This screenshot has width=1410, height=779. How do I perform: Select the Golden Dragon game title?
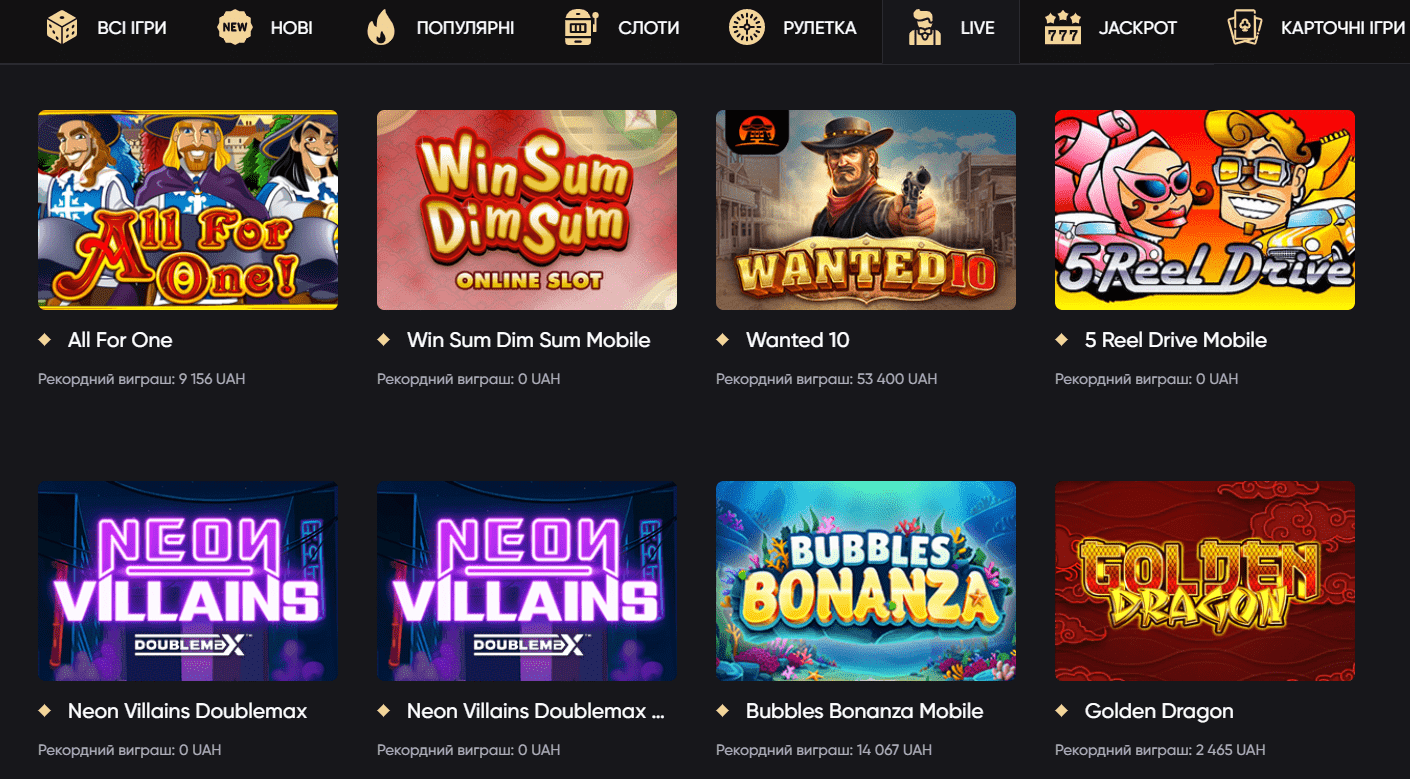click(x=1159, y=710)
